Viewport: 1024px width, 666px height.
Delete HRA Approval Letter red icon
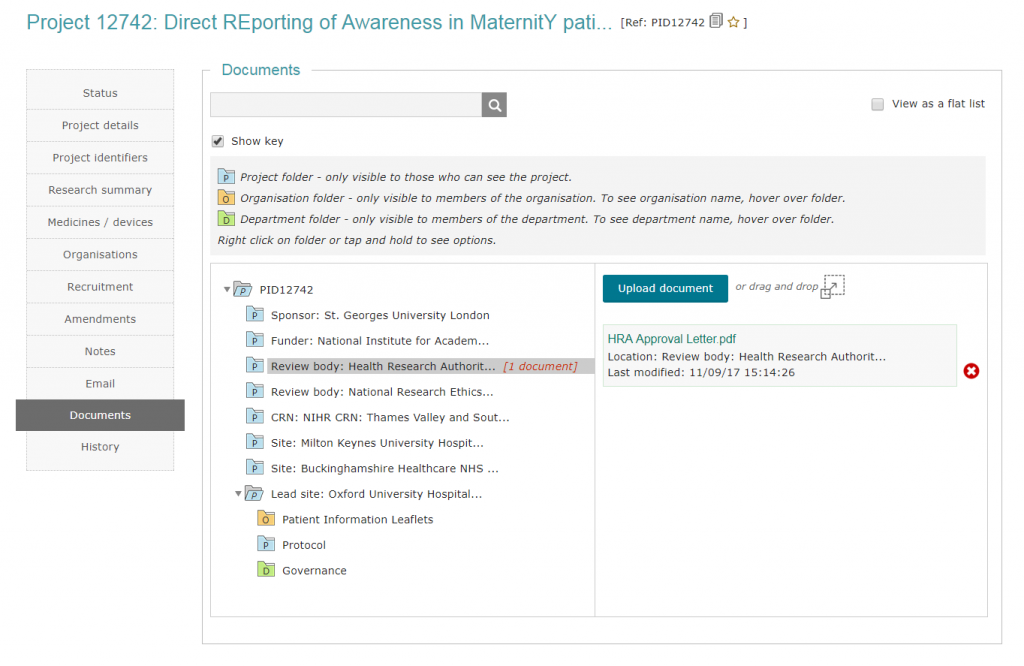point(971,371)
